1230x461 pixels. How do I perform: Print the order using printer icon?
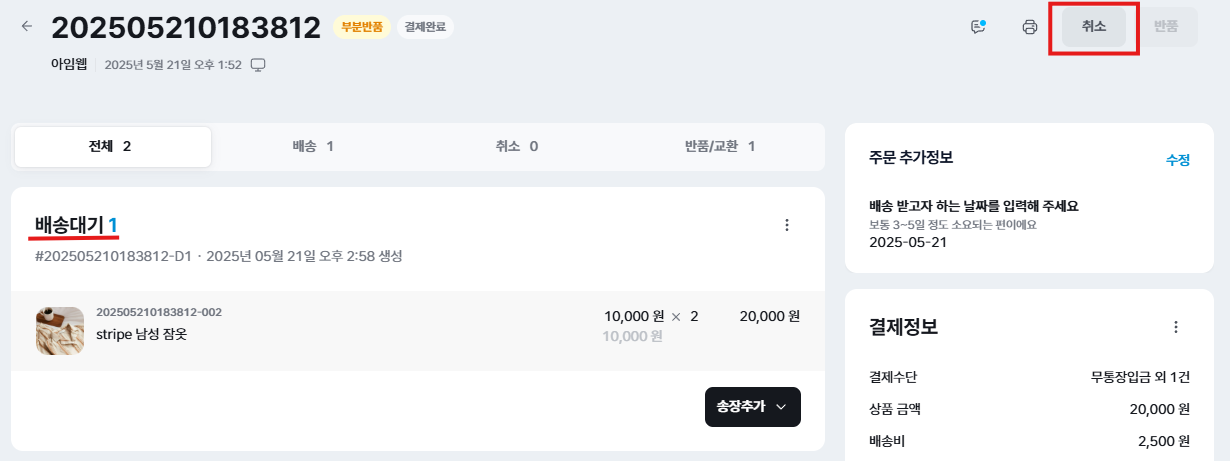pos(1030,27)
